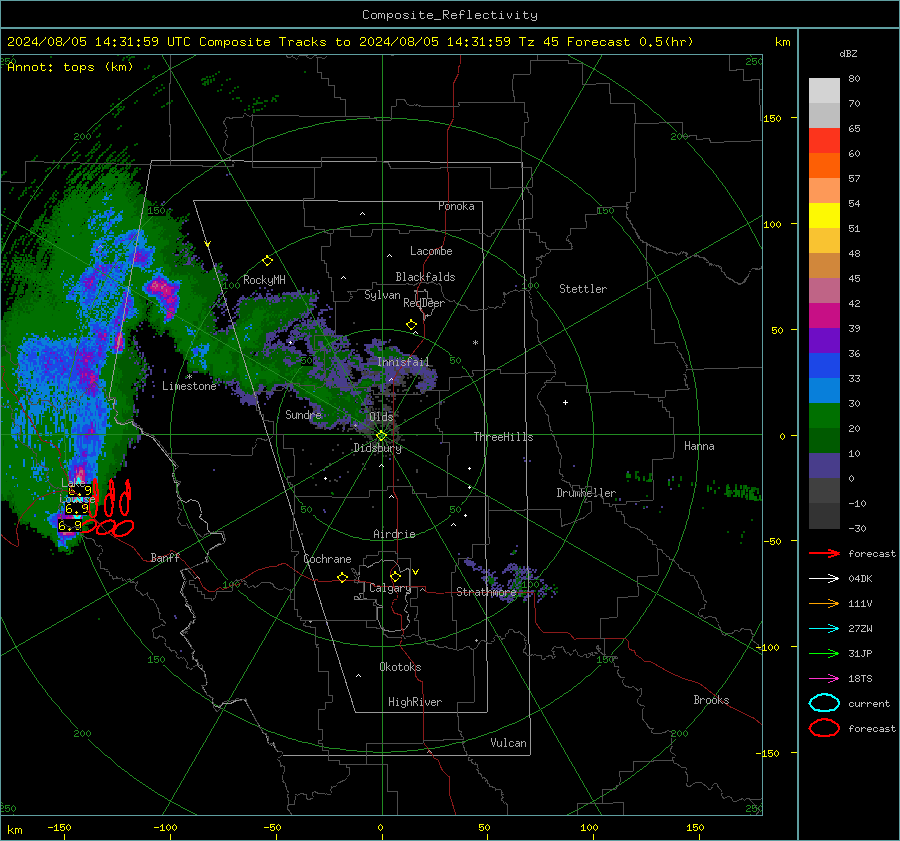The width and height of the screenshot is (900, 841).
Task: Click the Strathmore town label
Action: [486, 592]
